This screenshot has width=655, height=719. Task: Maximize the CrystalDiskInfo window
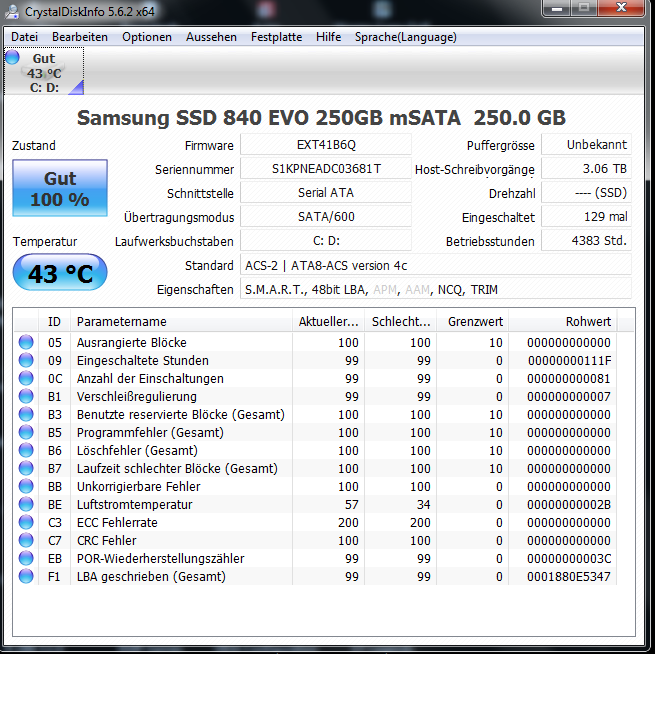point(583,8)
